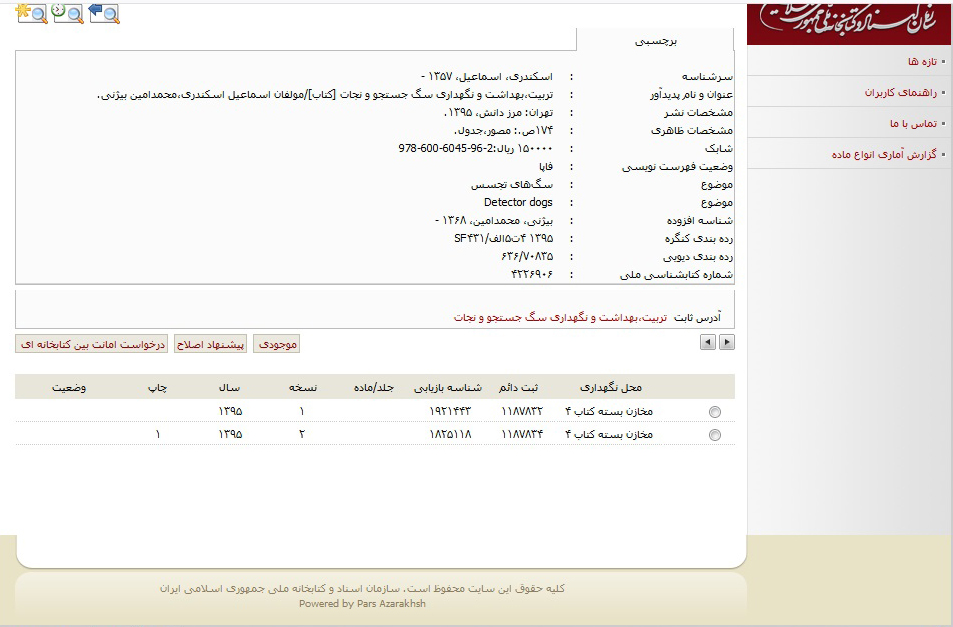Click the شابک field label
The width and height of the screenshot is (953, 627).
point(719,148)
